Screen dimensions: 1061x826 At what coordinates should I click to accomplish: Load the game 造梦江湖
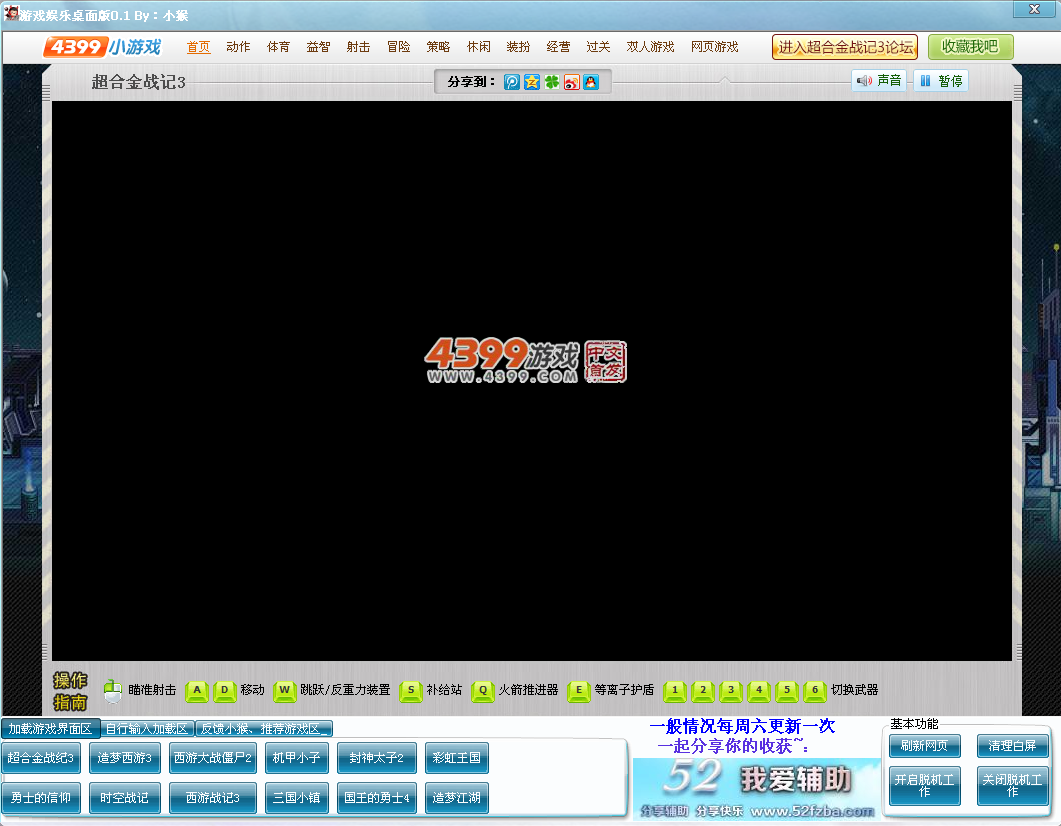click(457, 798)
